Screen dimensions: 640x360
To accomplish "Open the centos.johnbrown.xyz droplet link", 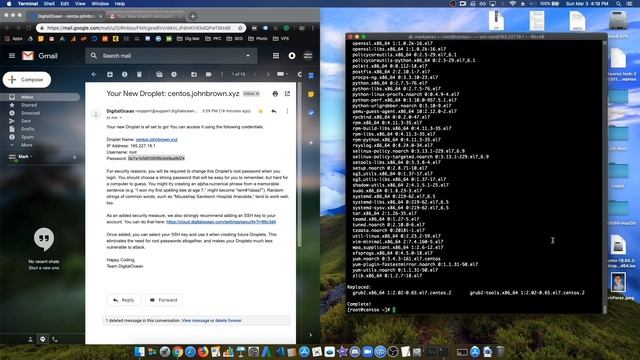I will (x=156, y=140).
